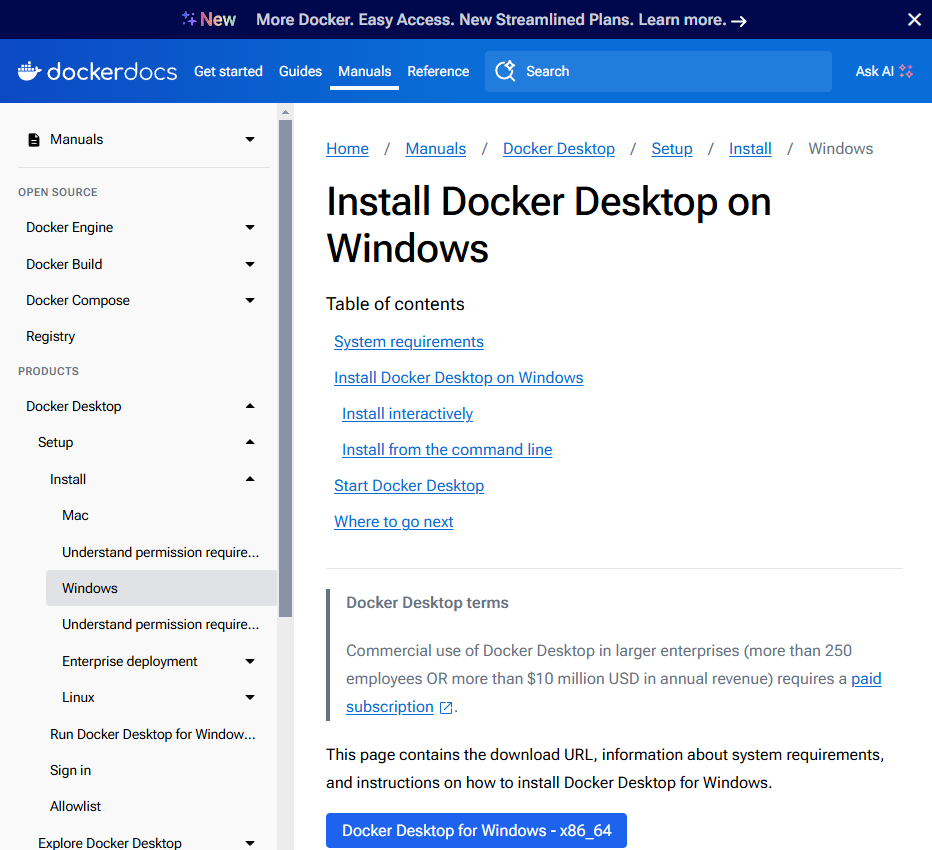Collapse the Setup section arrow
The image size is (932, 850).
250,442
